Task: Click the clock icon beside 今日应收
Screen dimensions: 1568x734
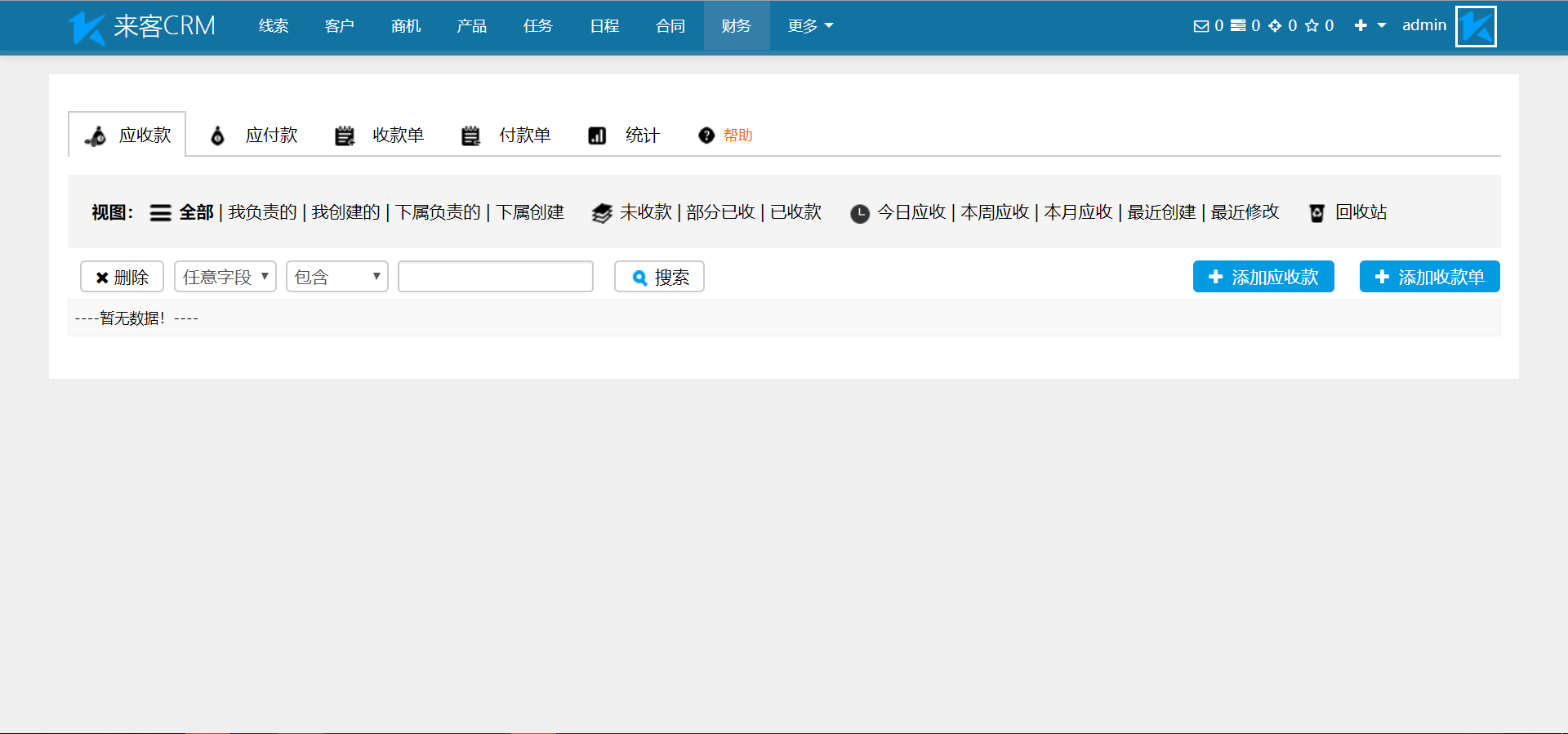Action: click(860, 214)
